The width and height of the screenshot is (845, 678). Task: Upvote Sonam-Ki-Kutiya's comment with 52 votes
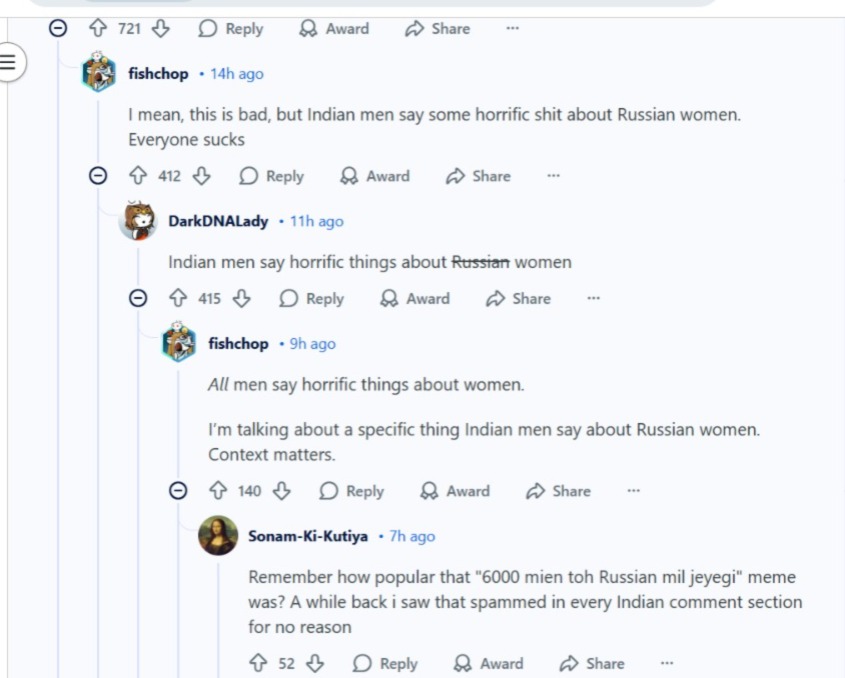click(x=258, y=663)
